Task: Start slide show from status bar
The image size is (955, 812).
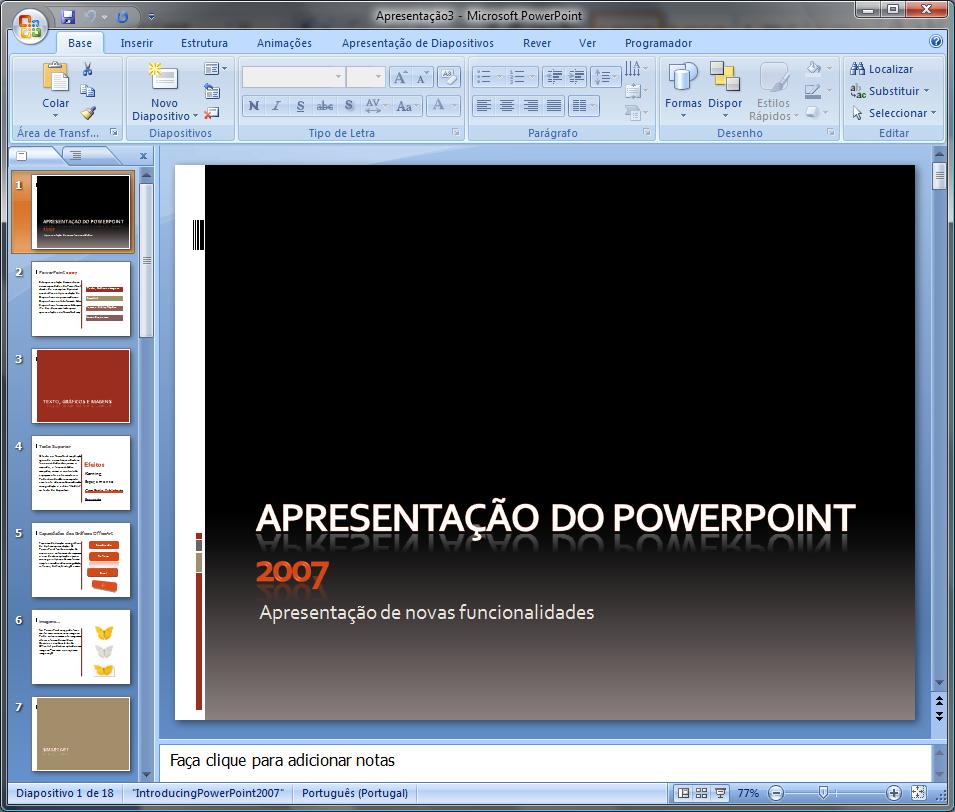Action: click(721, 793)
